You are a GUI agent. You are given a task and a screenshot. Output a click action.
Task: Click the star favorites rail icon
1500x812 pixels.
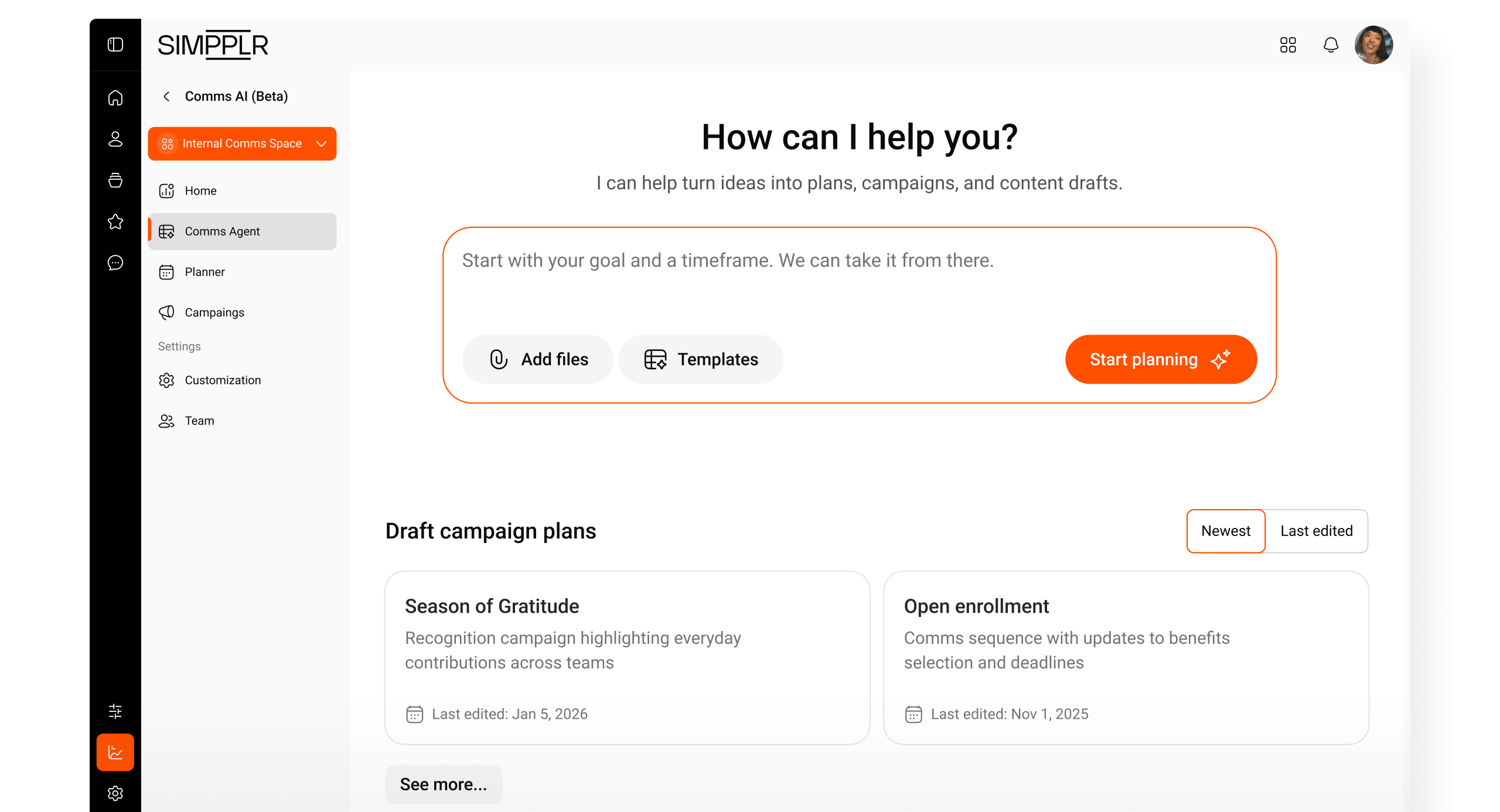[115, 221]
